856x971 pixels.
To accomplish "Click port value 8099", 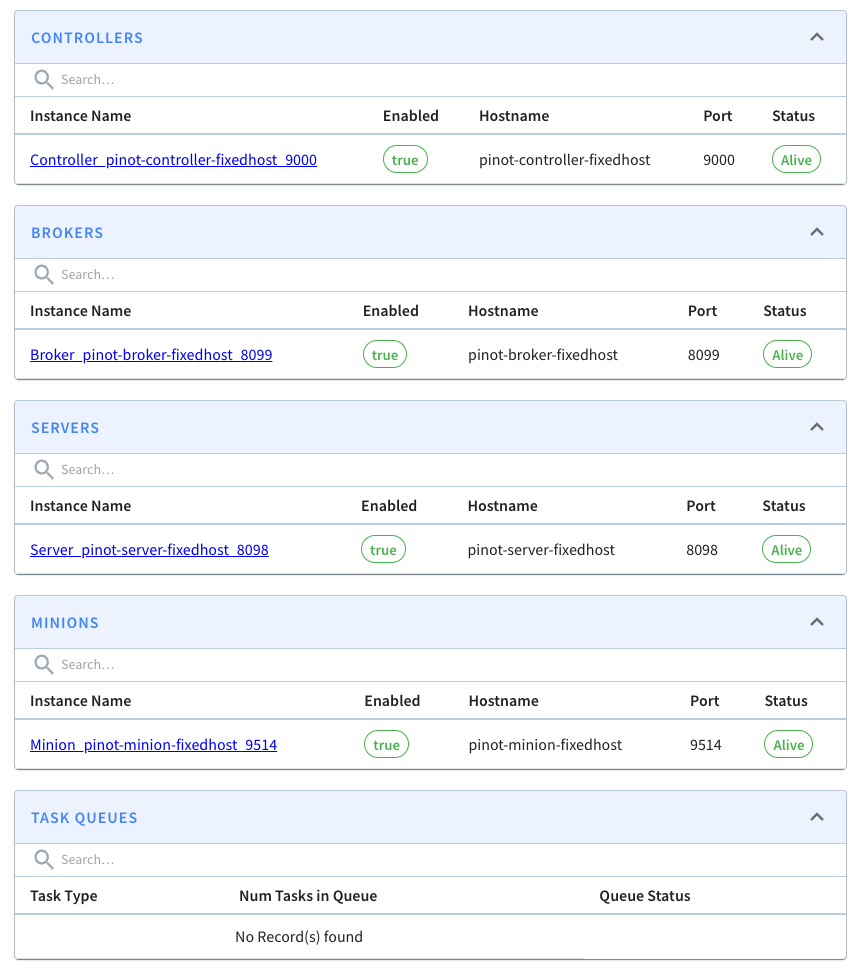I will point(704,355).
